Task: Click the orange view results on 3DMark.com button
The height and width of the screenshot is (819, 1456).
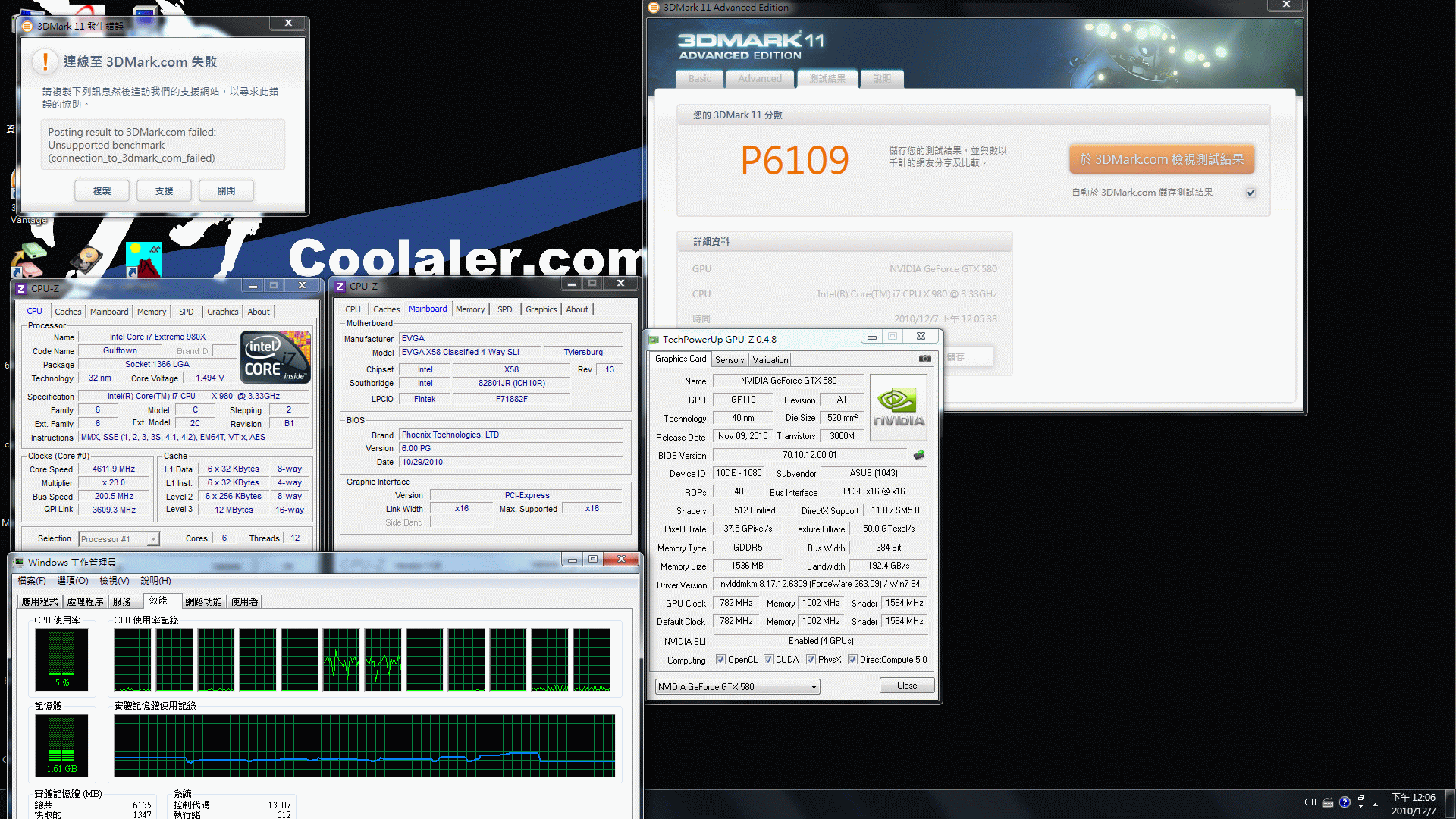Action: 1162,159
